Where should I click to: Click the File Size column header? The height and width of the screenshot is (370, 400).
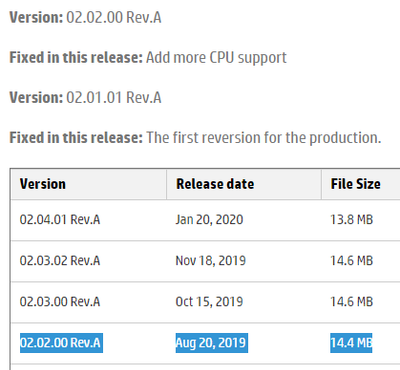coord(355,184)
